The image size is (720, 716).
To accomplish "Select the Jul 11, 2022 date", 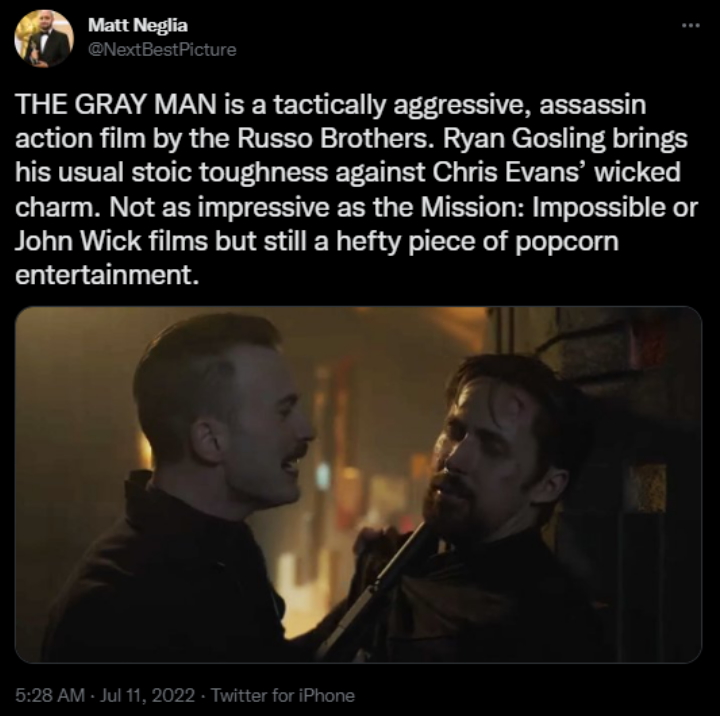I will tap(147, 695).
